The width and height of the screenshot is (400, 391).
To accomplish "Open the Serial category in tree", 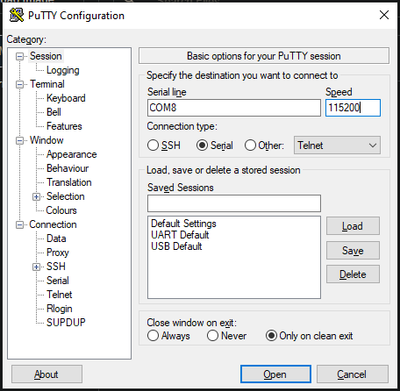I will click(x=58, y=280).
